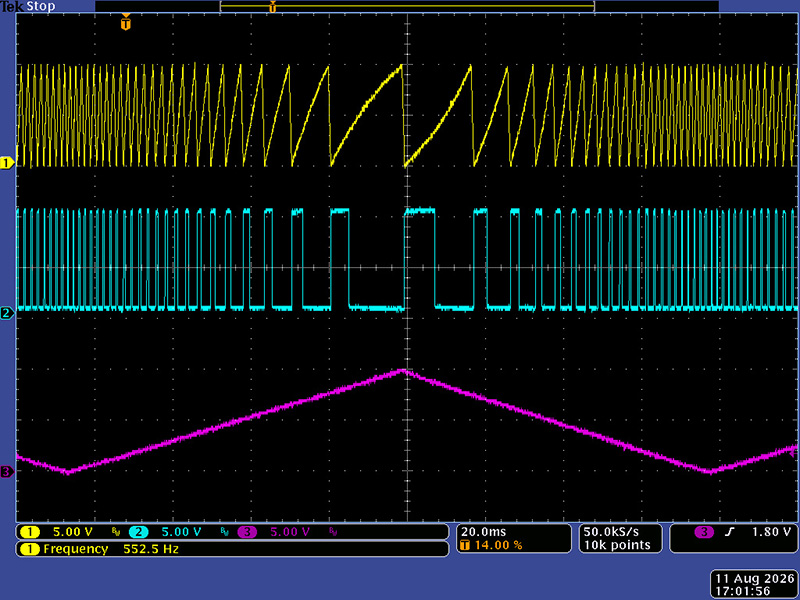Click the Frequency measurement label
Image resolution: width=800 pixels, height=600 pixels.
pyautogui.click(x=76, y=549)
